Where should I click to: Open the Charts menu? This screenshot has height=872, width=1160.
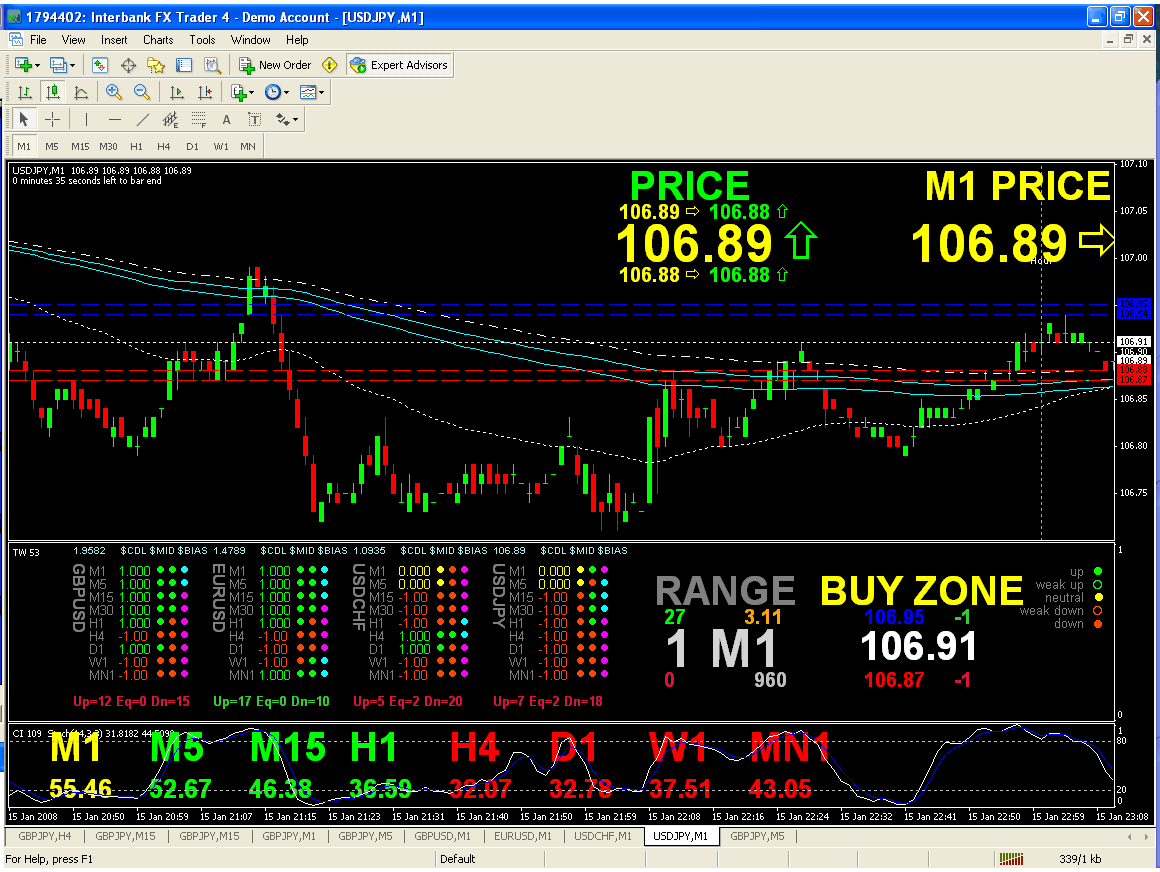coord(157,40)
